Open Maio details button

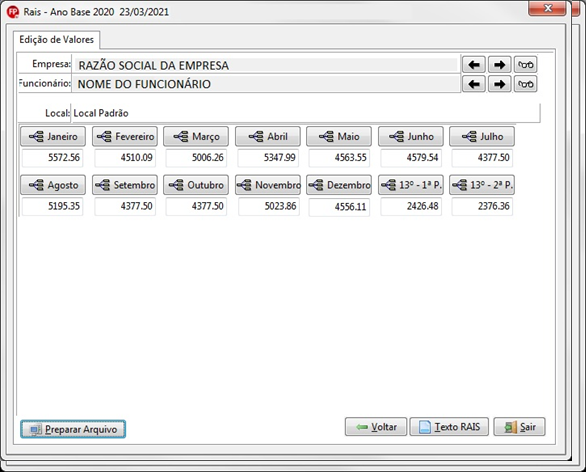(339, 136)
